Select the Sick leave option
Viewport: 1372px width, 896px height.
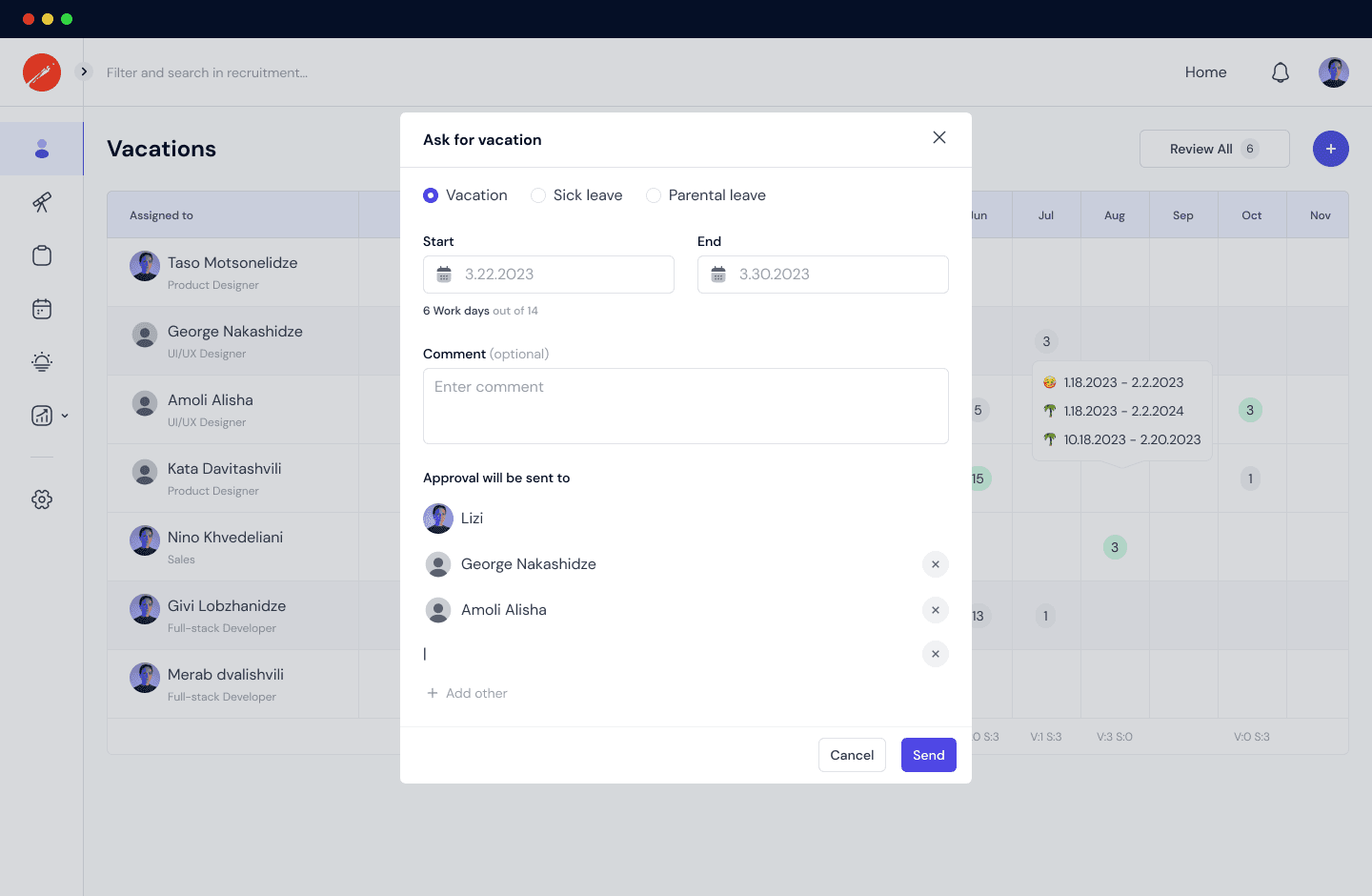(x=538, y=194)
